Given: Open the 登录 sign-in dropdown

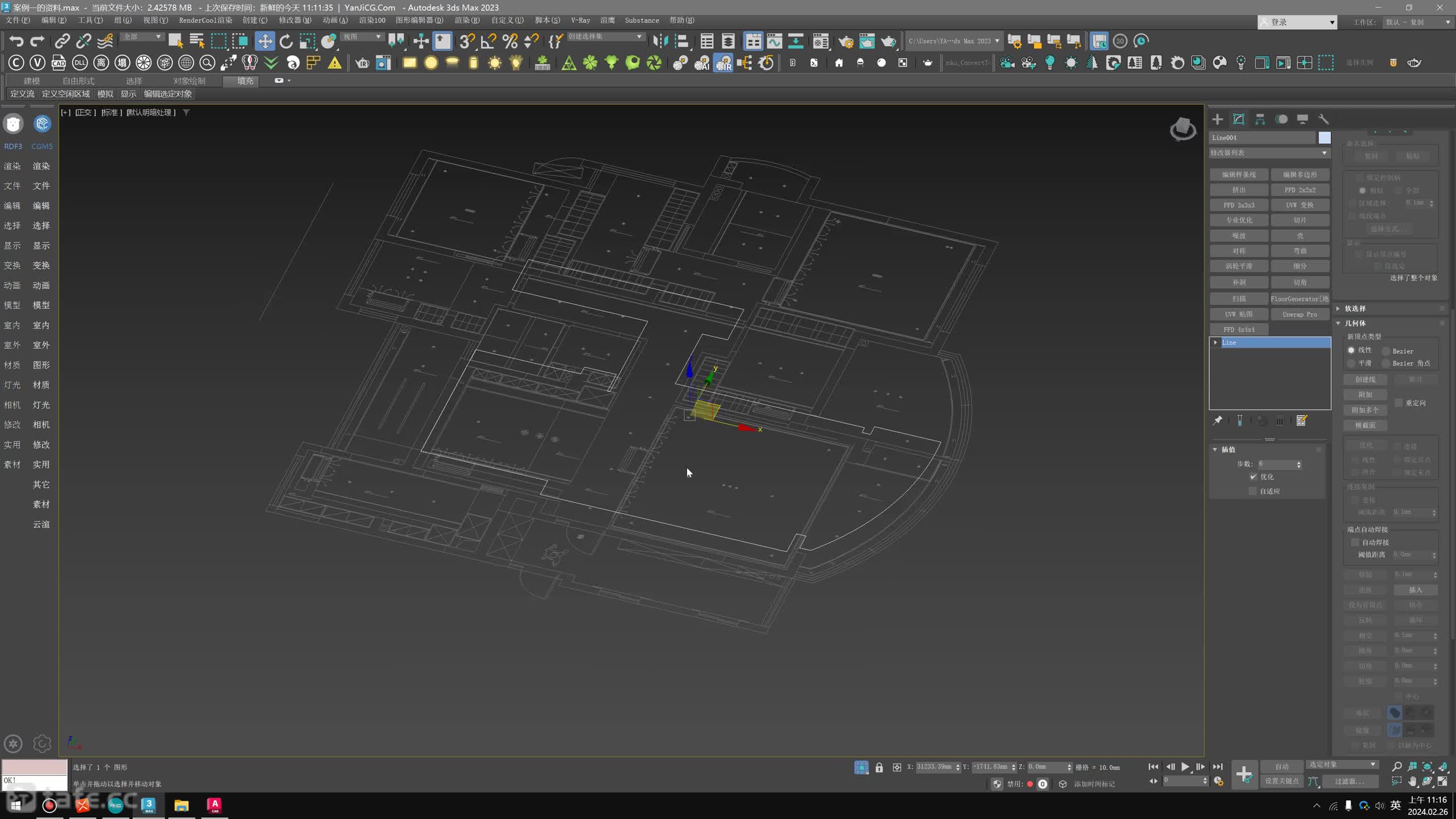Looking at the screenshot, I should [1297, 22].
